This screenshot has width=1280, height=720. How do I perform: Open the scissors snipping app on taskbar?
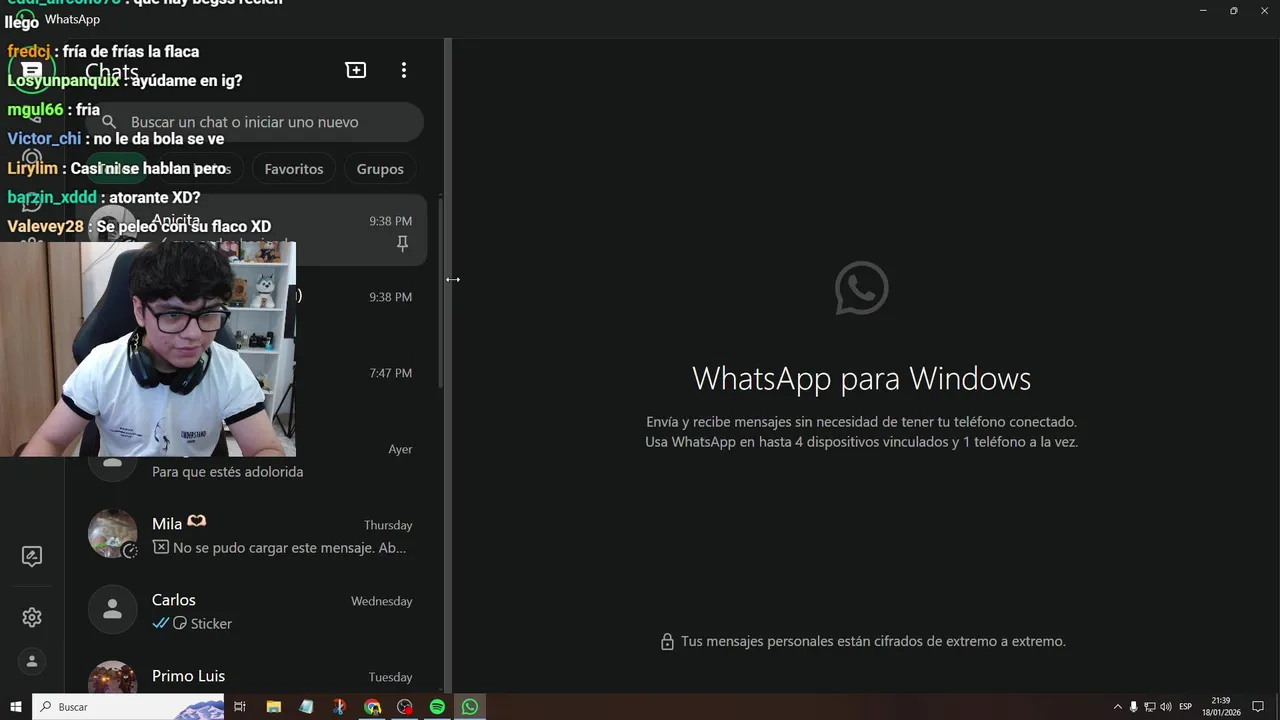(339, 707)
